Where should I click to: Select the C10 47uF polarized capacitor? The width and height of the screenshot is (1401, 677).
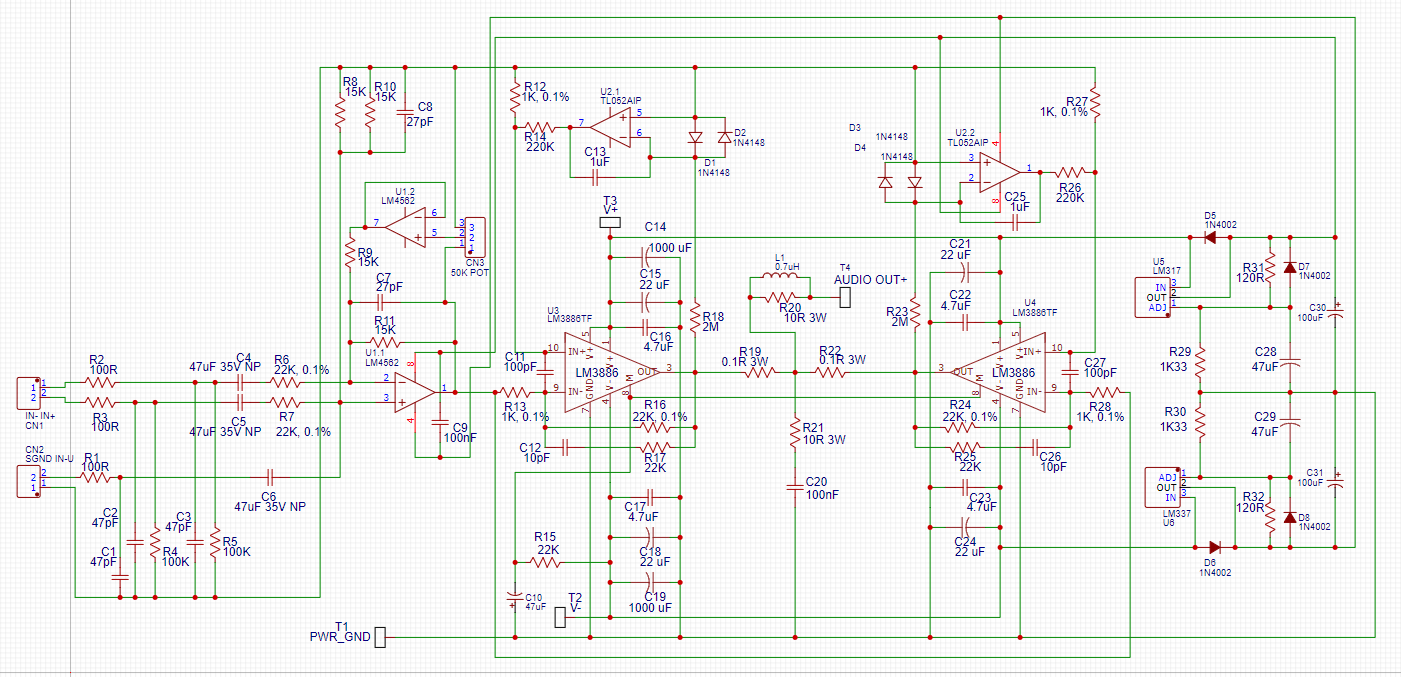pyautogui.click(x=514, y=600)
